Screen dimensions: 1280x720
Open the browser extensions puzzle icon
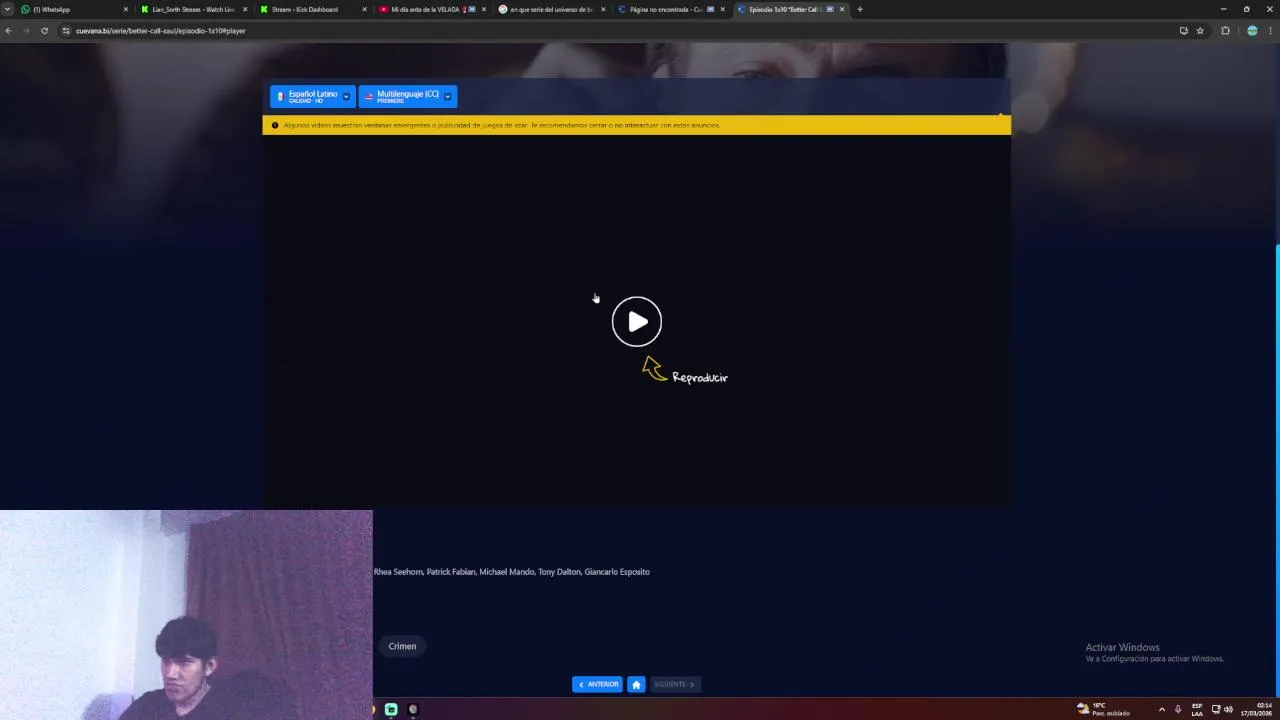pos(1225,31)
